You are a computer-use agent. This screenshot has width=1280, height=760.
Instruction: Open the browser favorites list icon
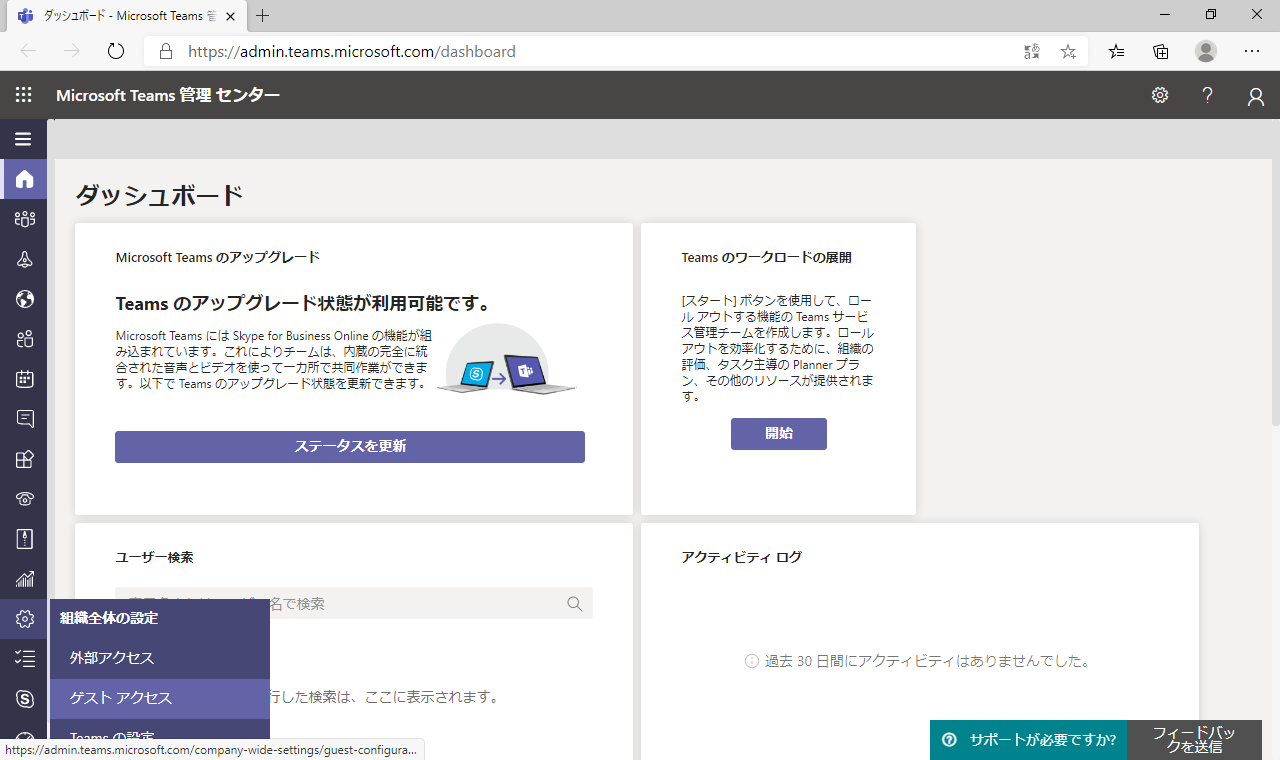1117,51
